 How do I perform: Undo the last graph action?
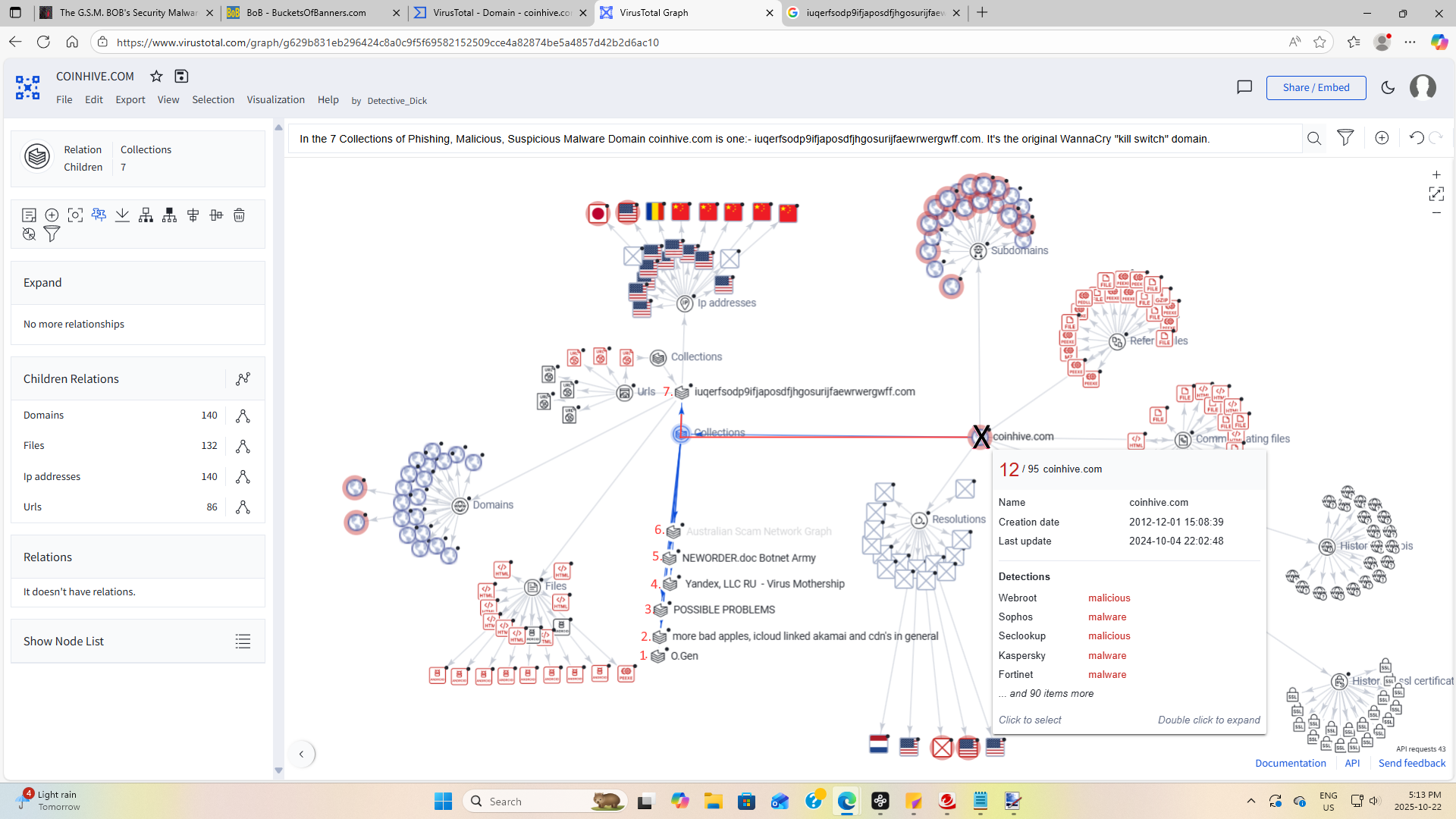(x=1416, y=137)
